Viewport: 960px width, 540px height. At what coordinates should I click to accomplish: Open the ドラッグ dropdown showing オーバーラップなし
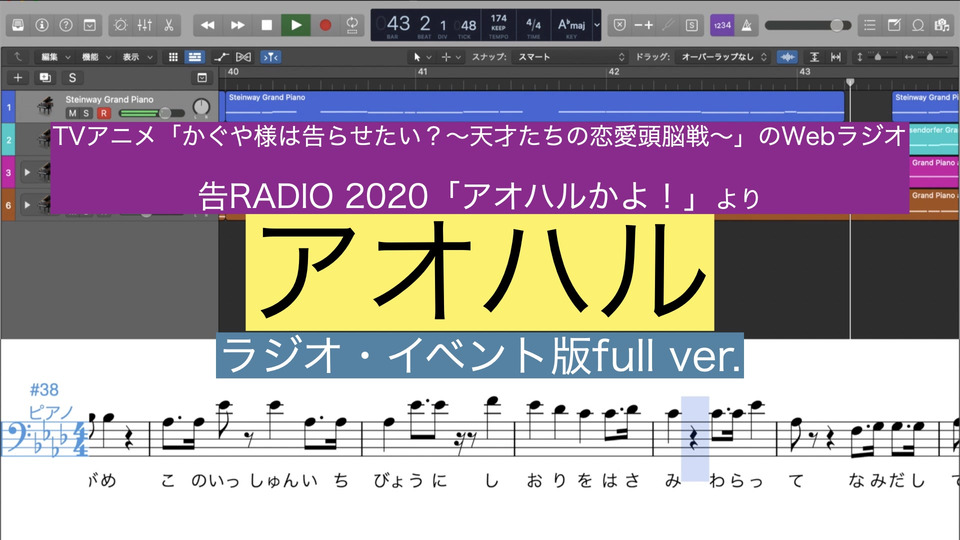coord(723,57)
